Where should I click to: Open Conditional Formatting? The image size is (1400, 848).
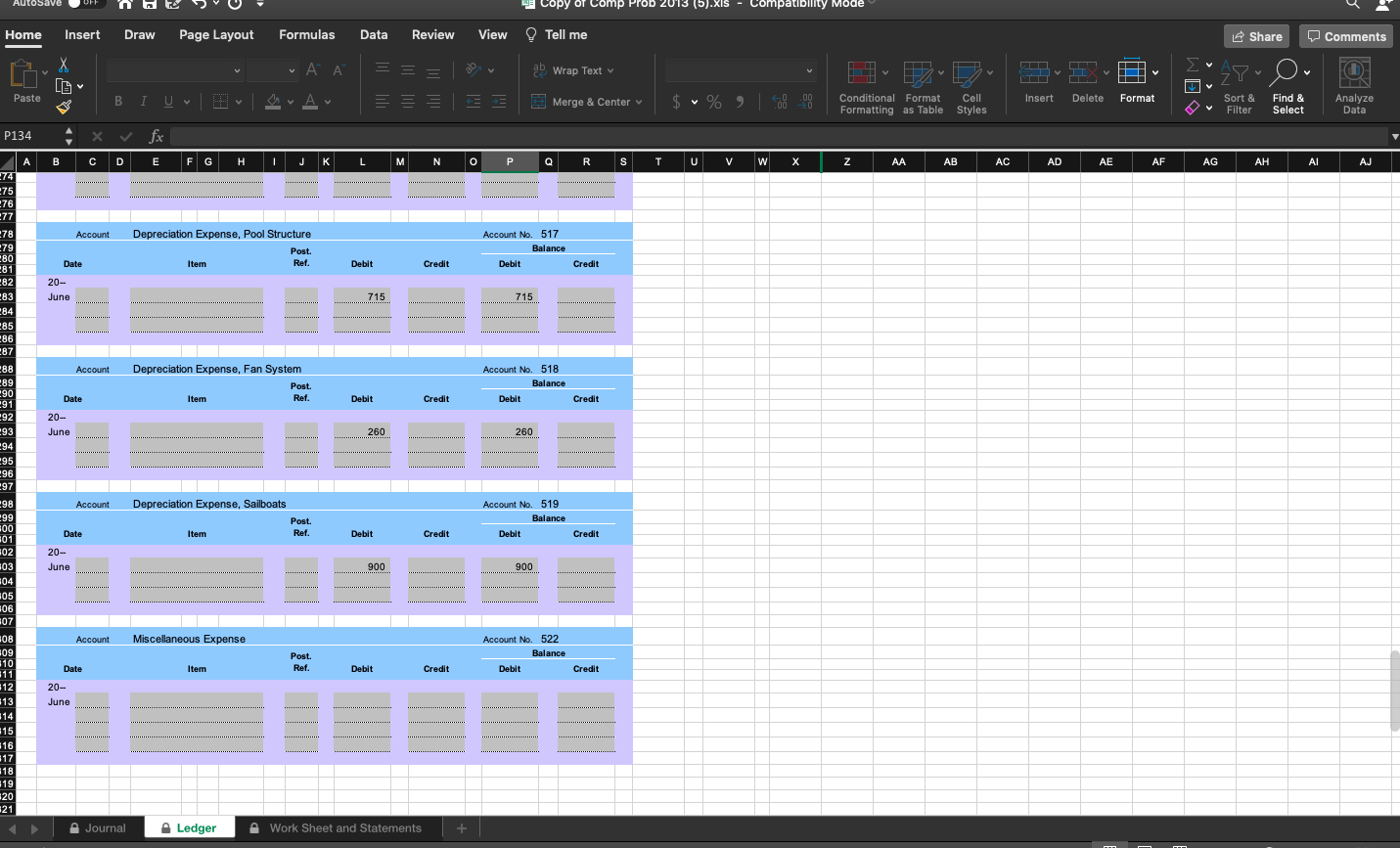point(867,87)
